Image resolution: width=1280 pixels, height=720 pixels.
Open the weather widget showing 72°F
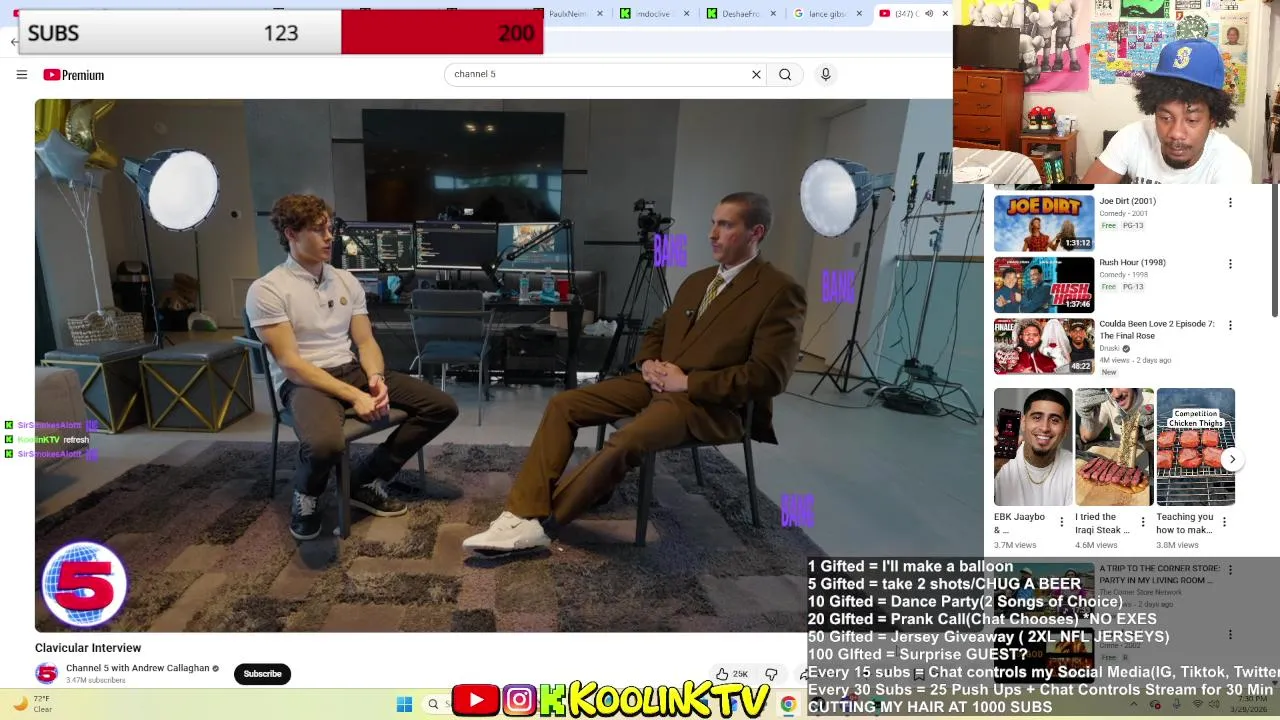pyautogui.click(x=32, y=704)
